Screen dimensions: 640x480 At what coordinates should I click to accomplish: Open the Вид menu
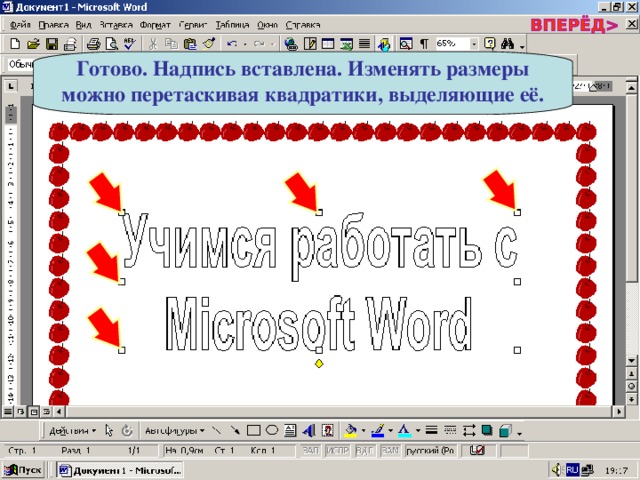coord(83,25)
